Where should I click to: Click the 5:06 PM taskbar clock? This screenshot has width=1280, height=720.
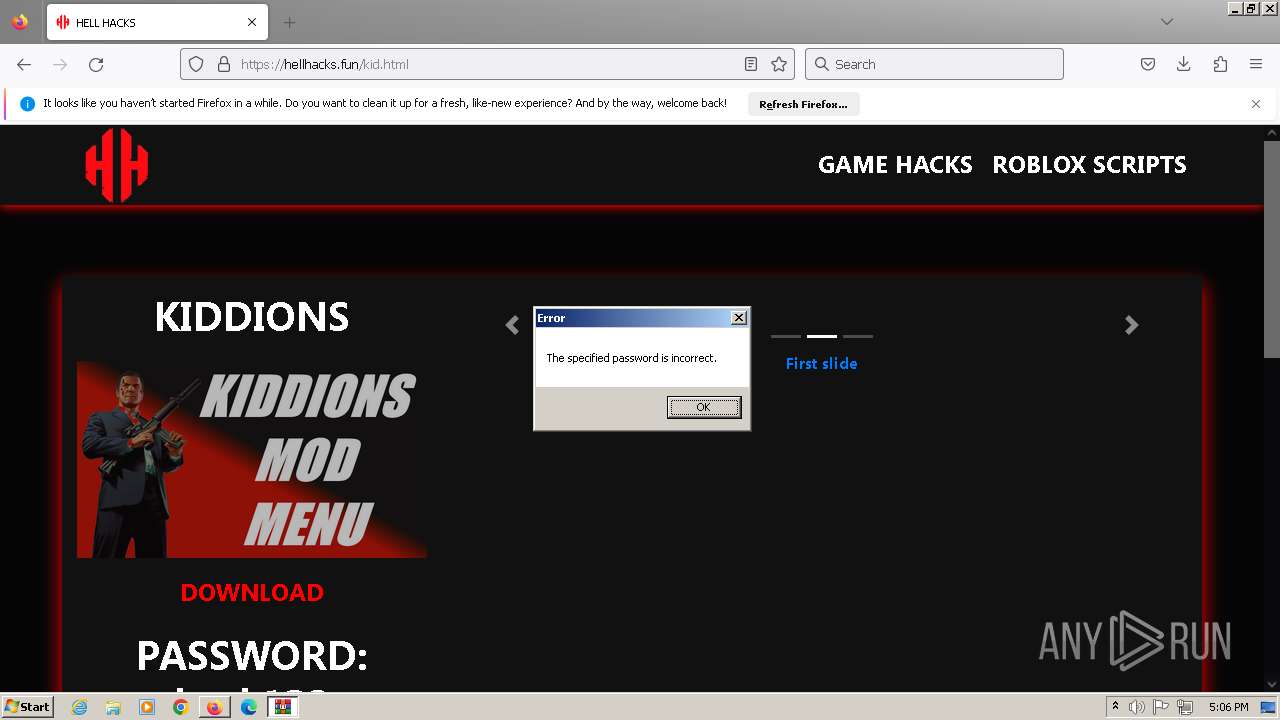pyautogui.click(x=1228, y=707)
